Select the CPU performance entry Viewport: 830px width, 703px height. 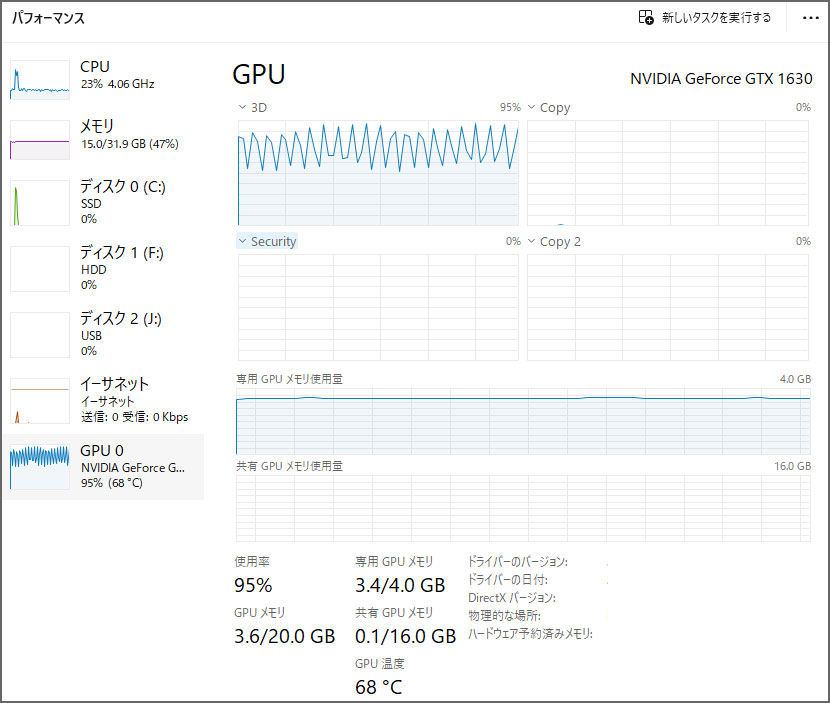[103, 80]
